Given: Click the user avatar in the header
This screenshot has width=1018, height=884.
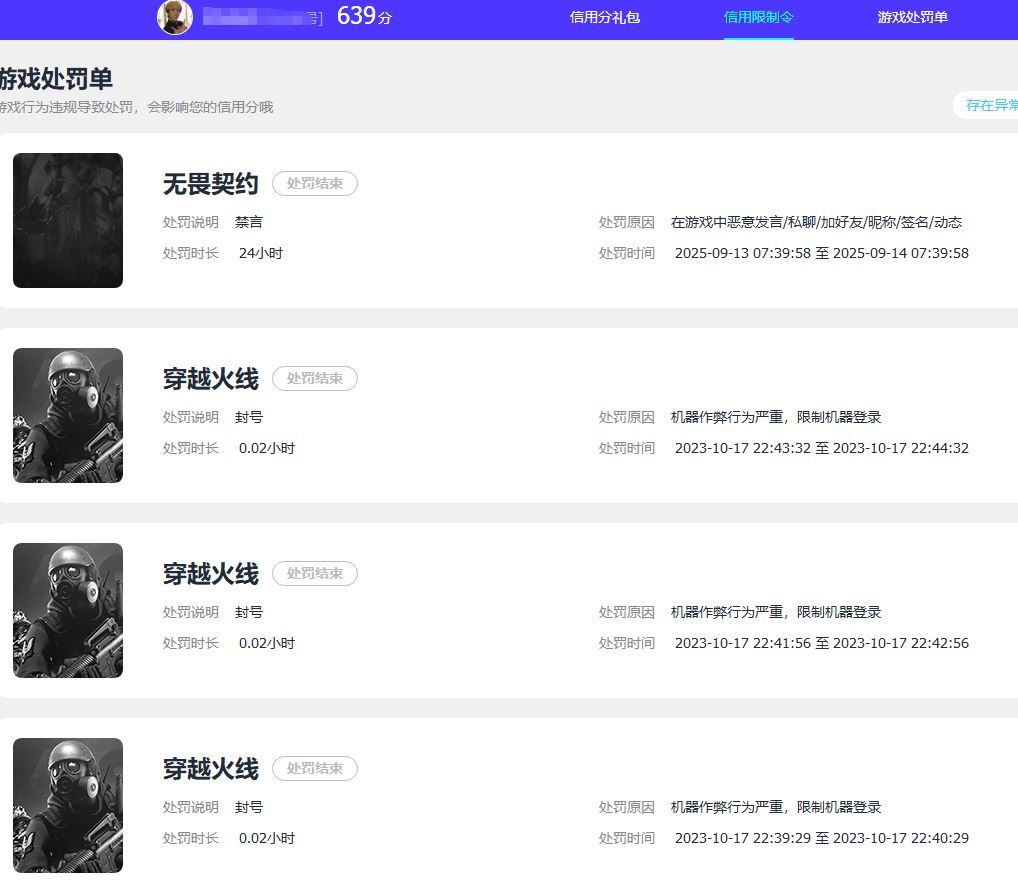Looking at the screenshot, I should pyautogui.click(x=175, y=17).
